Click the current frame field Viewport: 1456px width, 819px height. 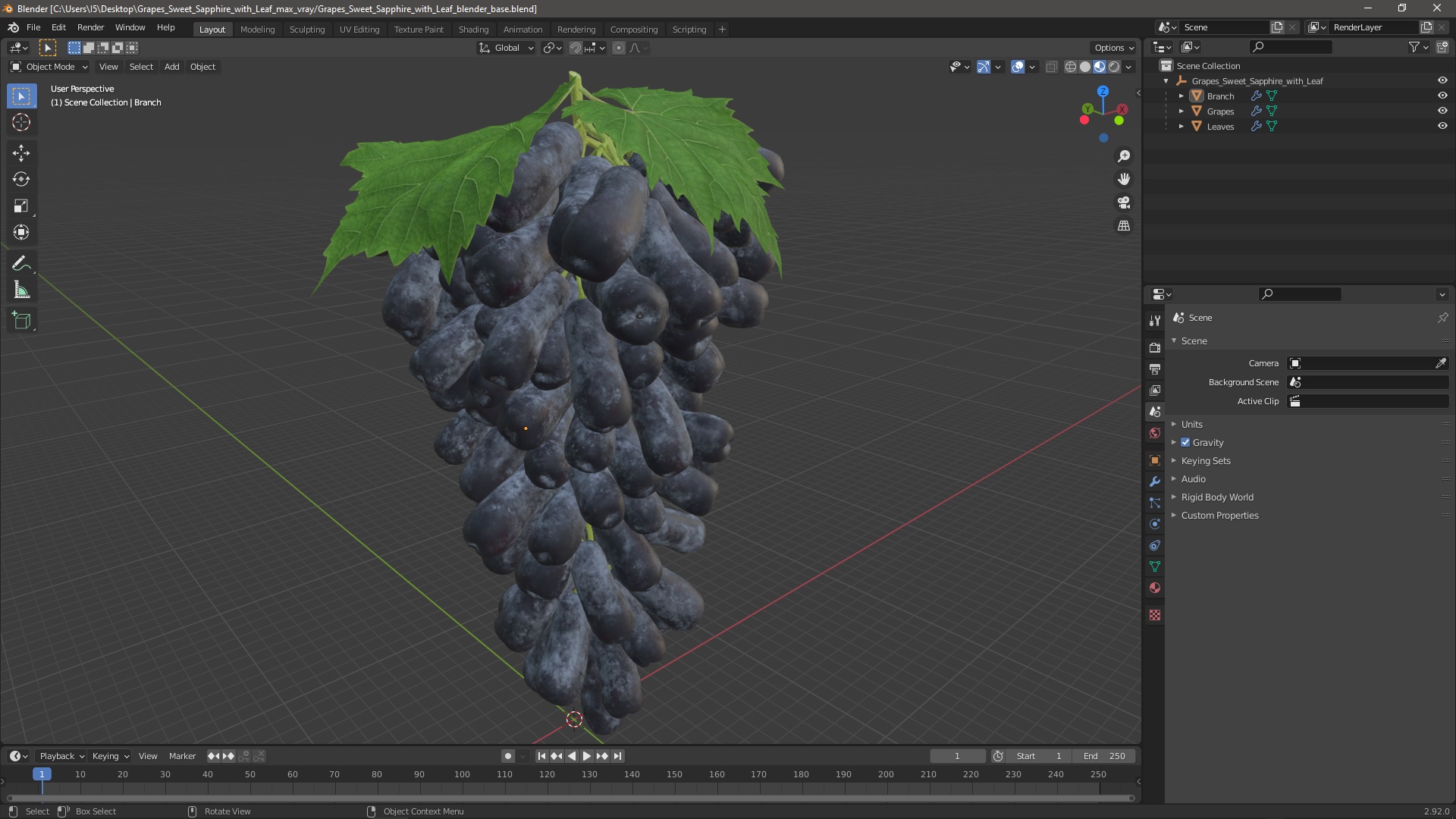957,756
